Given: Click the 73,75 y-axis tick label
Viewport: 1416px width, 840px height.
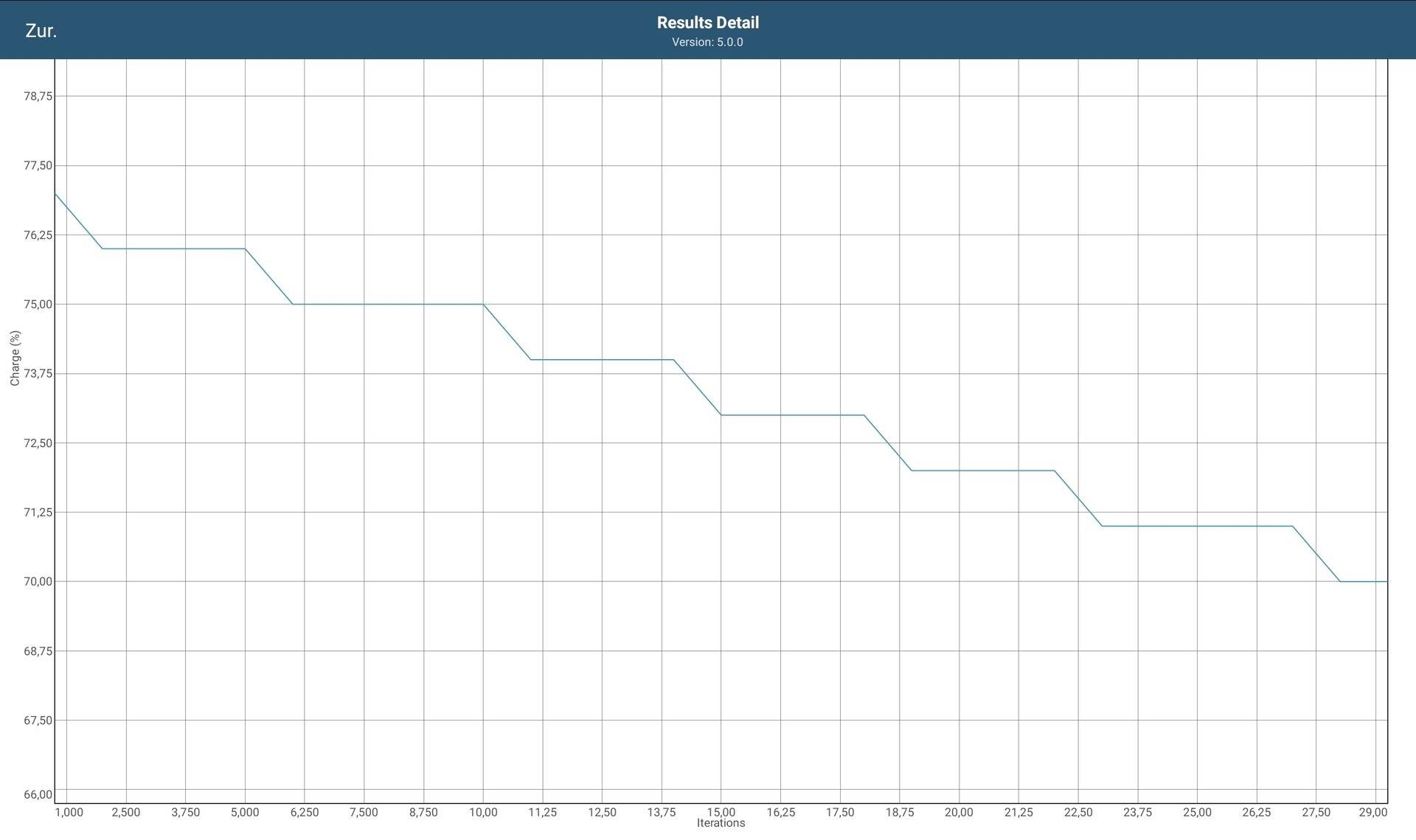Looking at the screenshot, I should pos(38,373).
